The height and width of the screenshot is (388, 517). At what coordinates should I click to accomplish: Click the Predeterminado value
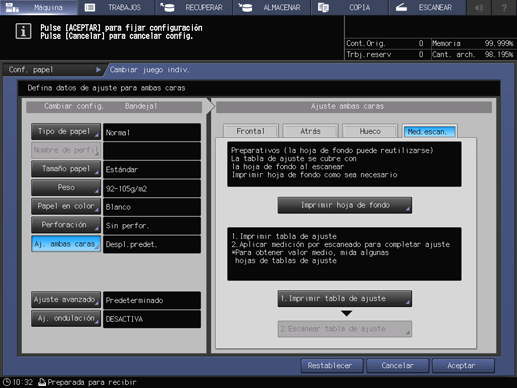coord(152,300)
